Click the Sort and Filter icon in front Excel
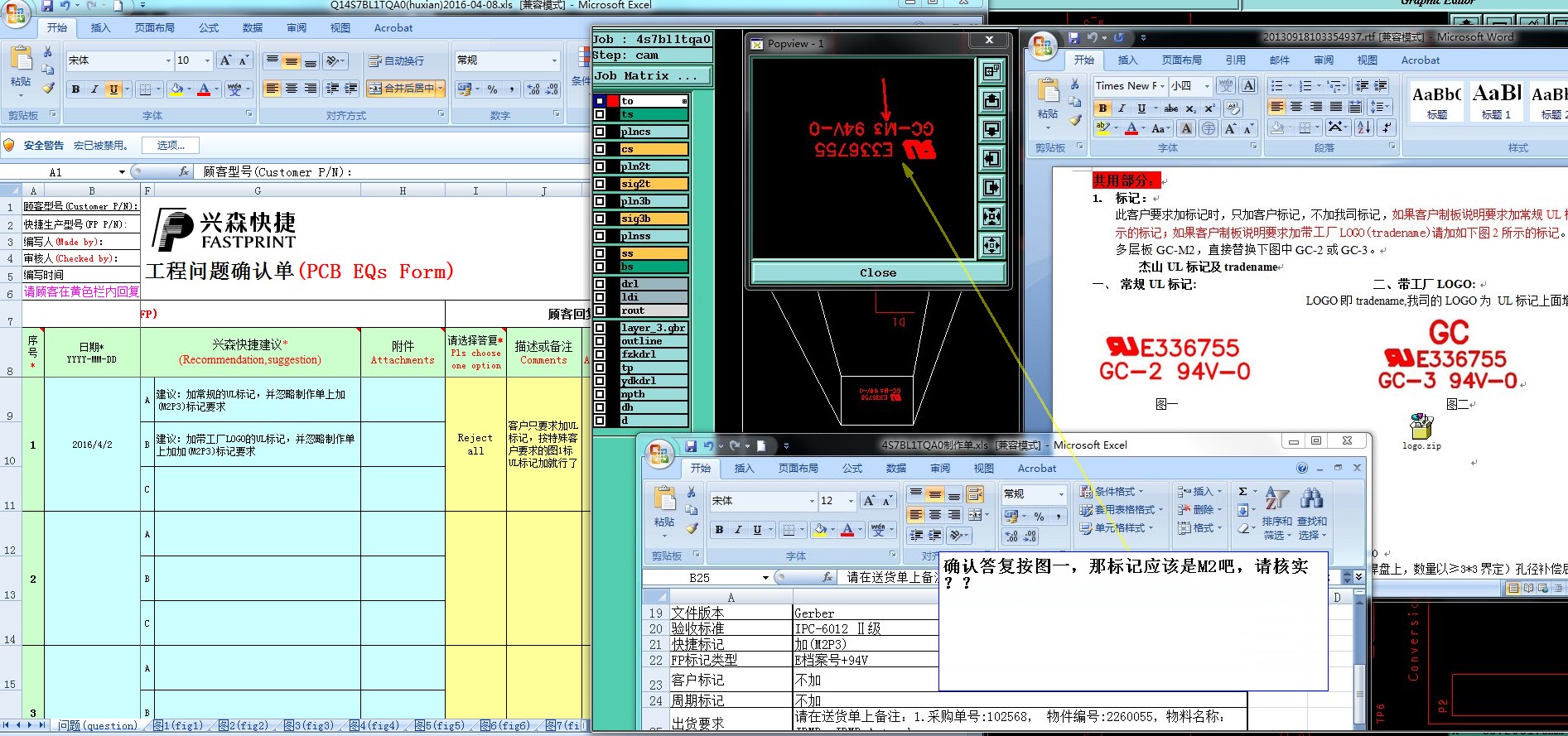 coord(1276,499)
